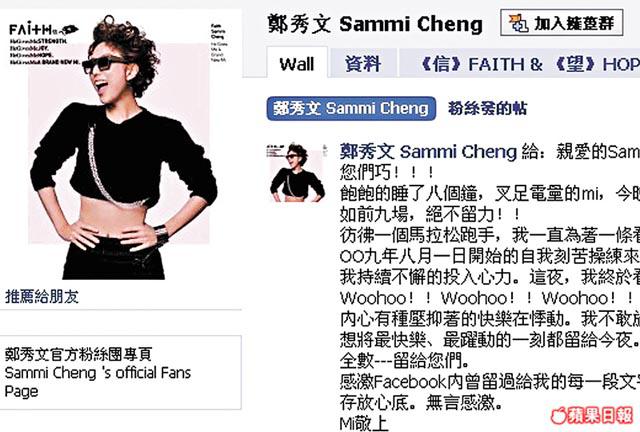Click the FAITH logo on the album cover
The width and height of the screenshot is (640, 432).
[44, 30]
